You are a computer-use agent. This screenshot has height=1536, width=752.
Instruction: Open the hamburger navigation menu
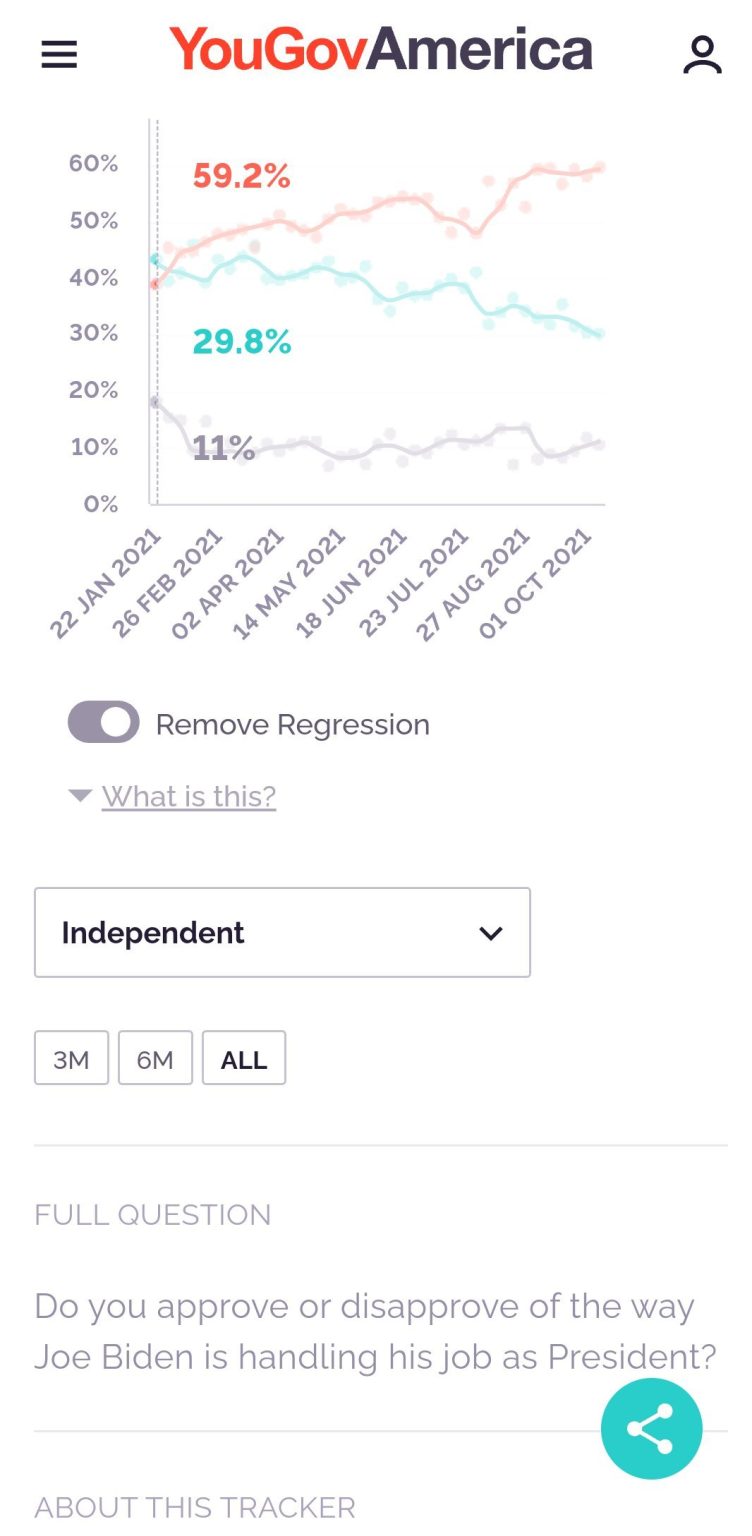pyautogui.click(x=59, y=54)
